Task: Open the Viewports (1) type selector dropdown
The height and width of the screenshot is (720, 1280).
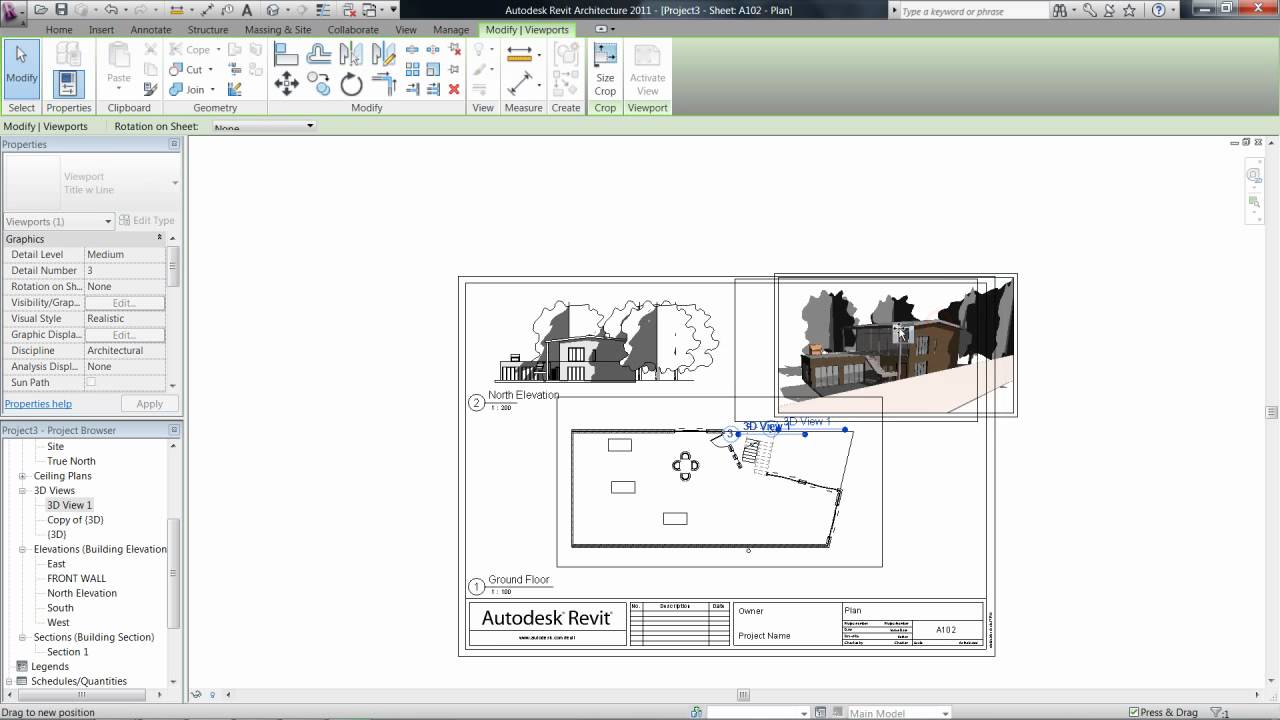Action: click(x=59, y=221)
